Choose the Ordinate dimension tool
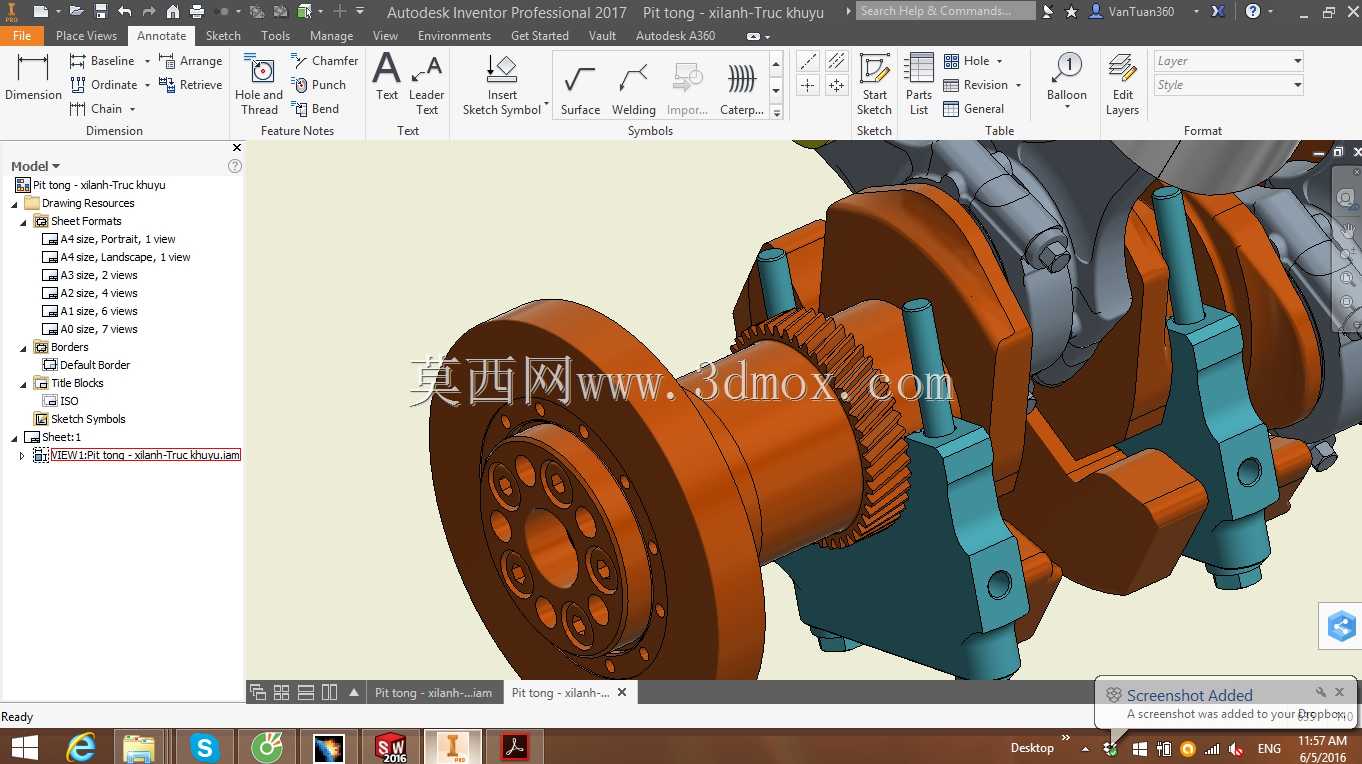 103,85
